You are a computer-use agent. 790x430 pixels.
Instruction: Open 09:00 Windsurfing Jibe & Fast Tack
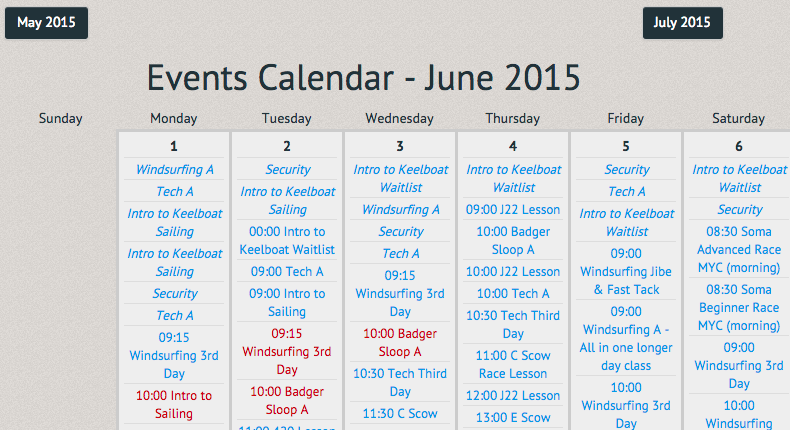(626, 272)
